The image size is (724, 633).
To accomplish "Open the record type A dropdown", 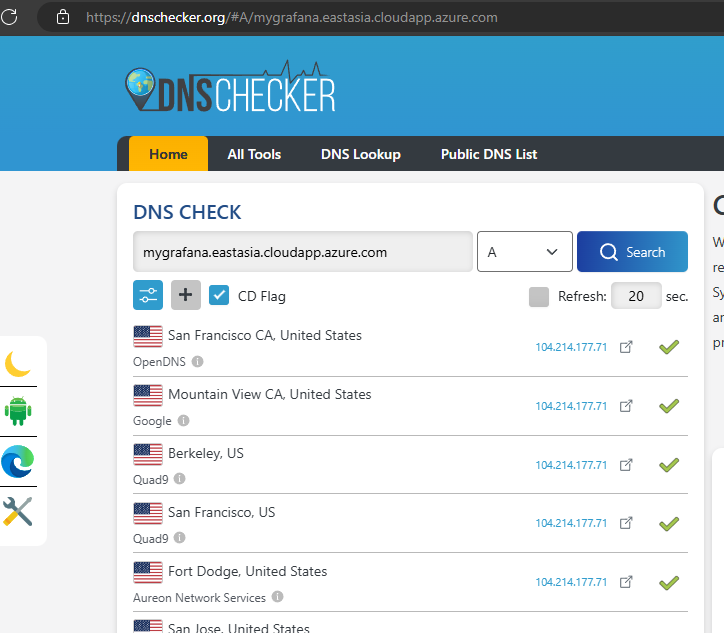I will click(x=525, y=252).
